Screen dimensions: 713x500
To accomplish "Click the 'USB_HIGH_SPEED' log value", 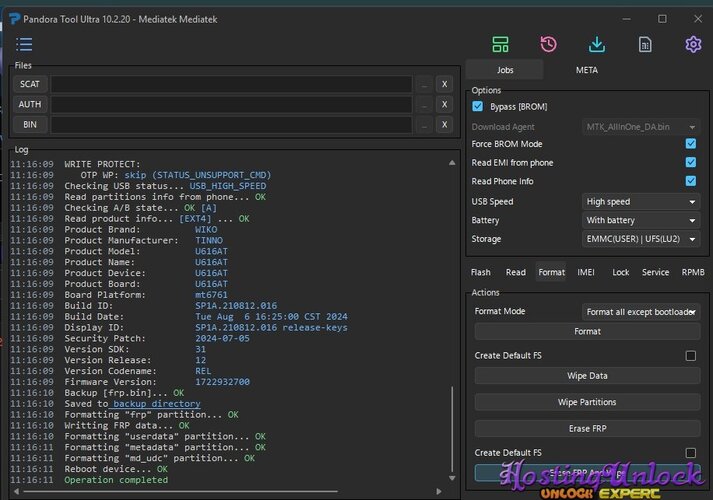I will tap(228, 186).
